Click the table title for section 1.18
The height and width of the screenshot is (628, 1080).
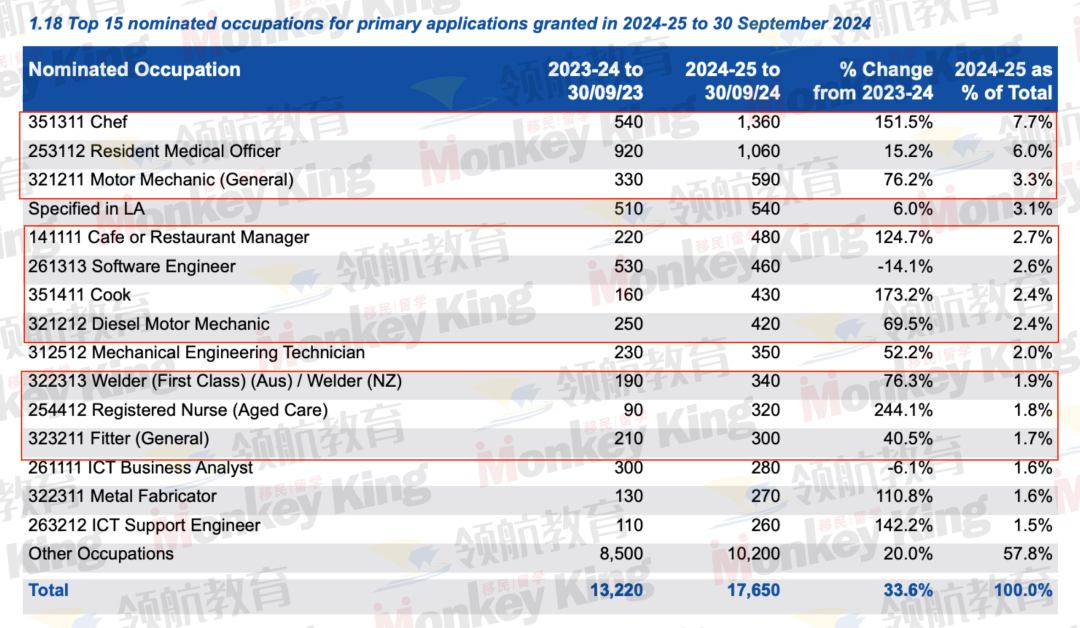450,23
